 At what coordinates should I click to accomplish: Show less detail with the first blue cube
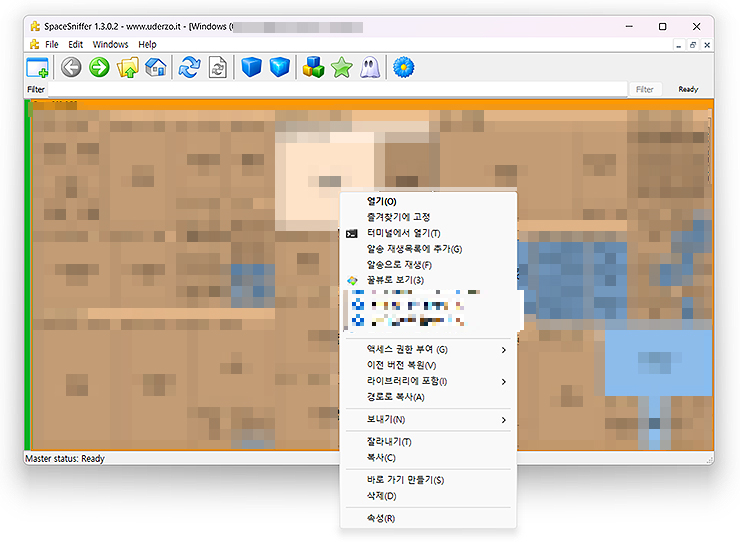pyautogui.click(x=252, y=67)
